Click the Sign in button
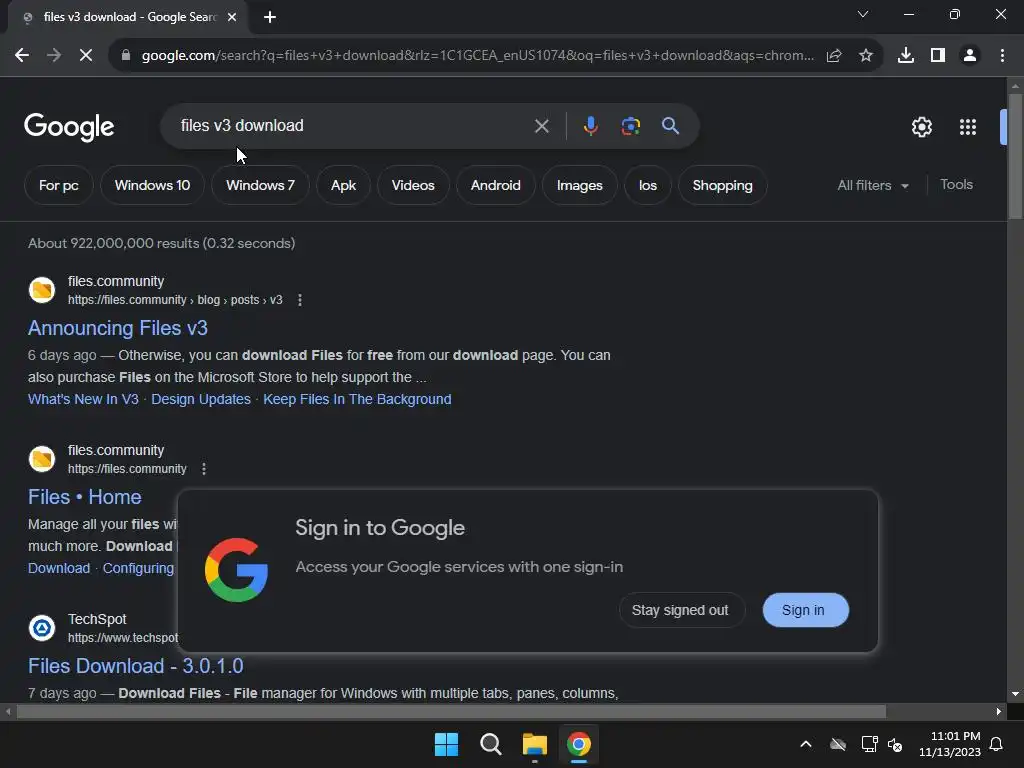Image resolution: width=1024 pixels, height=768 pixels. coord(805,610)
